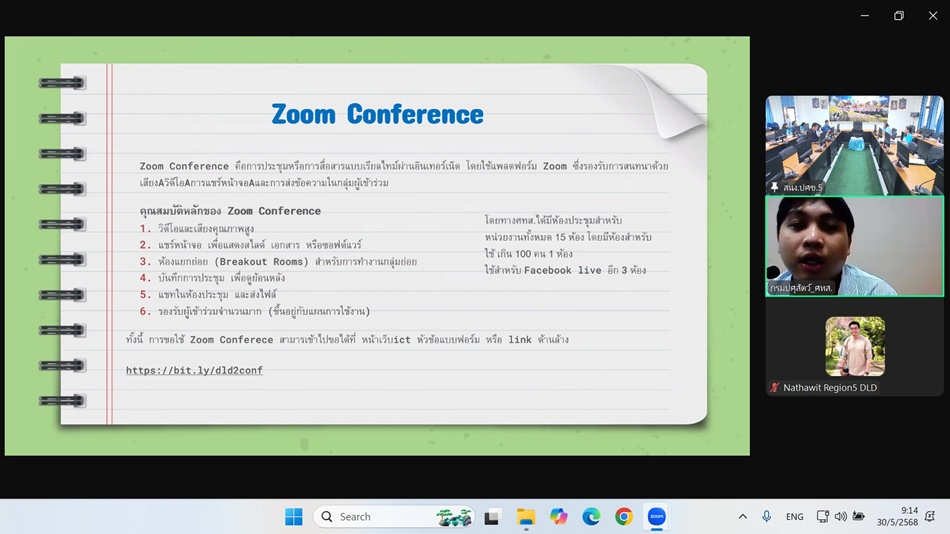Click the pin icon on สนง.ปศข.5 video

tap(774, 187)
